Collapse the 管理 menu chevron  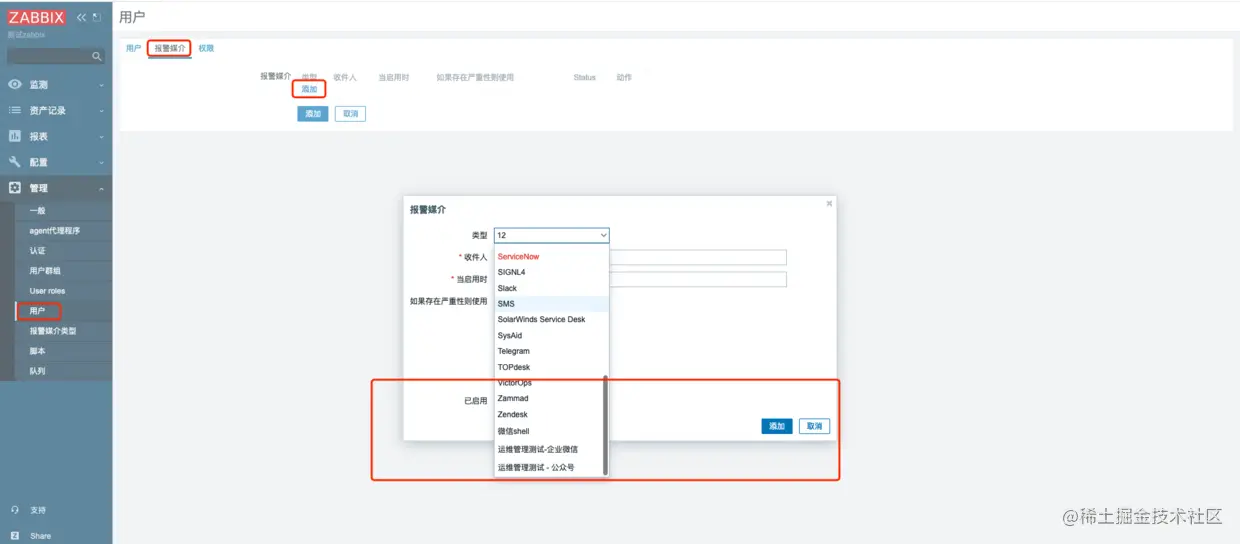pyautogui.click(x=102, y=189)
